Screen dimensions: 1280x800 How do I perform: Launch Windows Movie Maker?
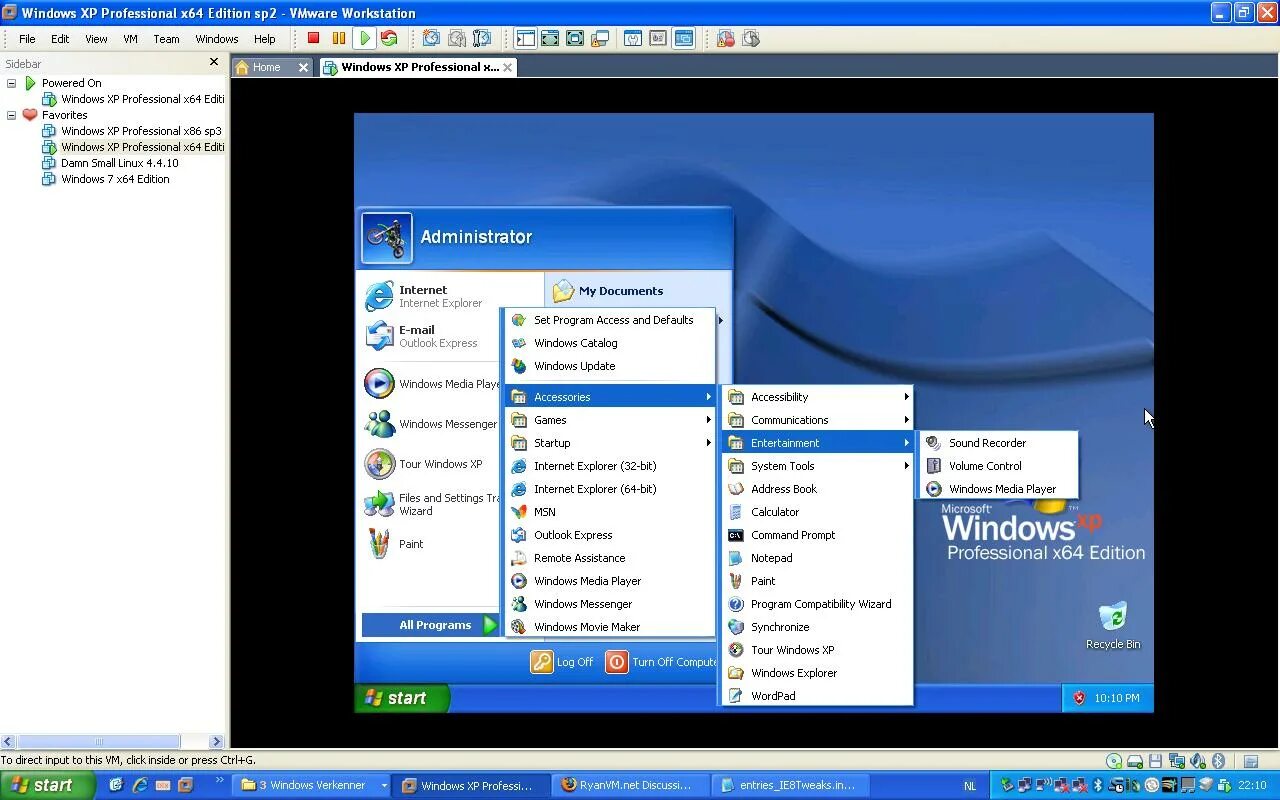click(x=610, y=627)
